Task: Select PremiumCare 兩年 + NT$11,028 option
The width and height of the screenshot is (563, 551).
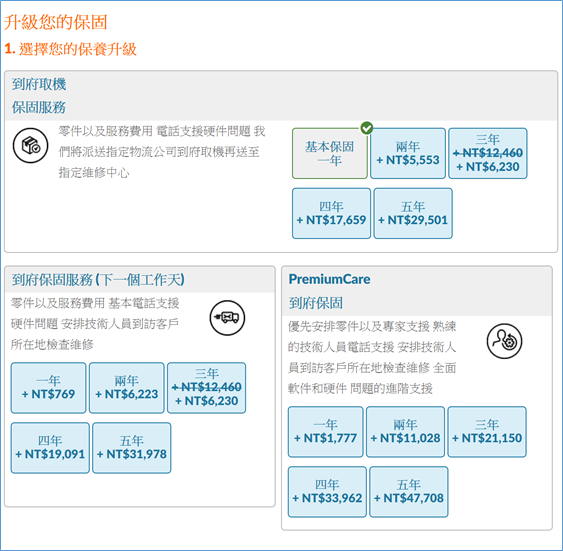Action: pyautogui.click(x=405, y=431)
